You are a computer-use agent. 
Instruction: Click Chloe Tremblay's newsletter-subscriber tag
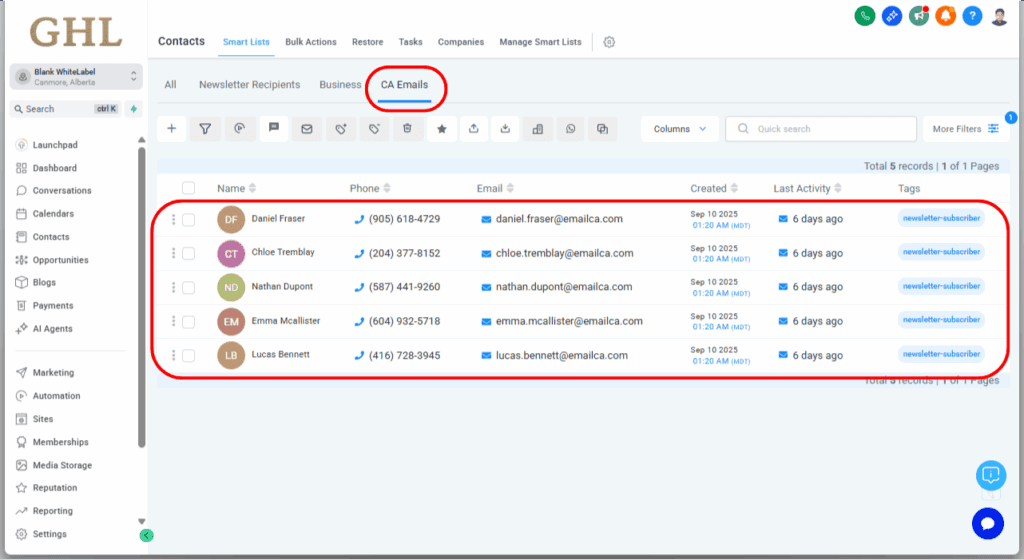(x=941, y=252)
